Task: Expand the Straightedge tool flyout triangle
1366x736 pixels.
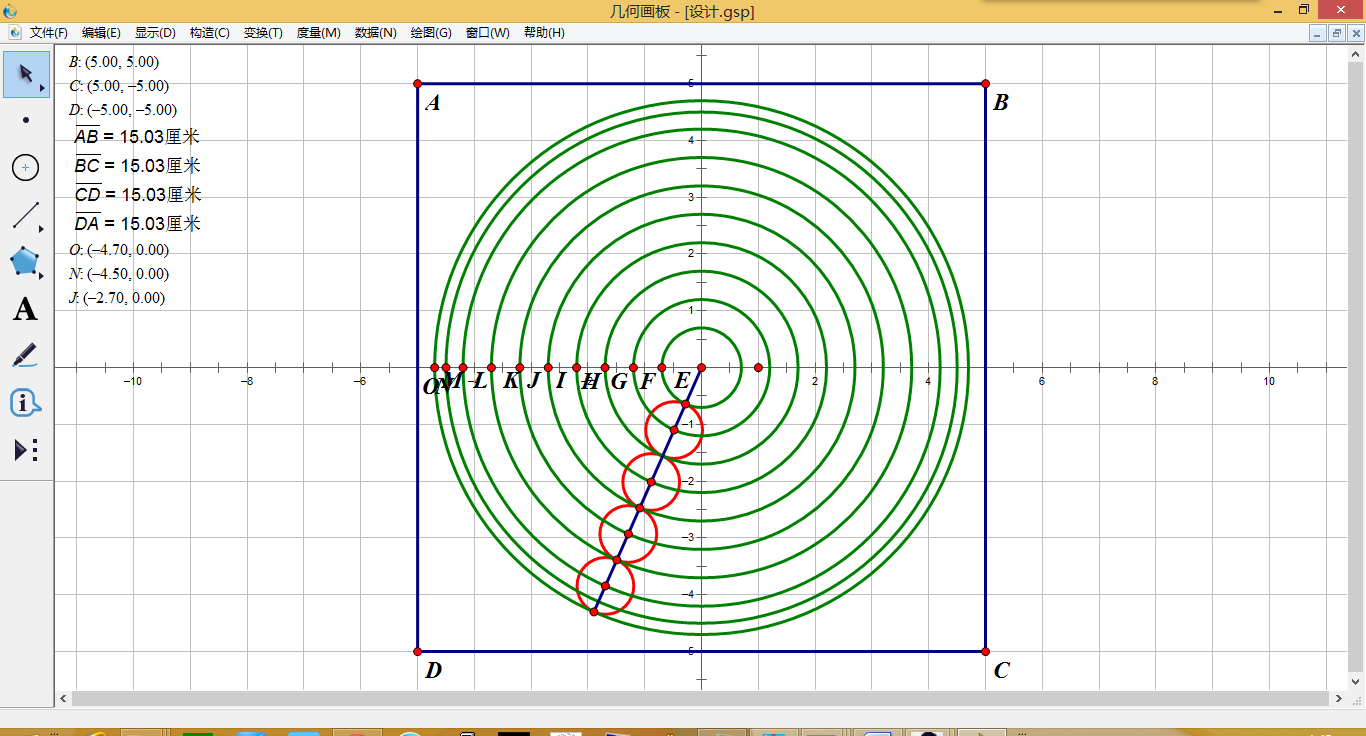Action: click(42, 230)
